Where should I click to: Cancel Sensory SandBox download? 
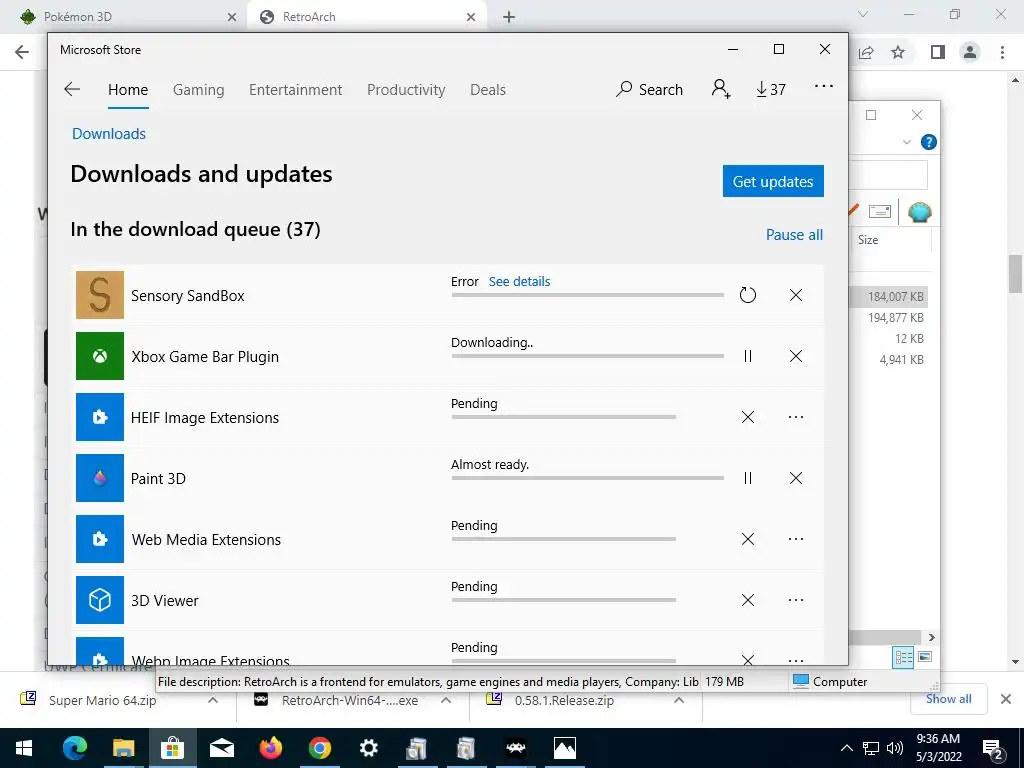click(x=795, y=295)
